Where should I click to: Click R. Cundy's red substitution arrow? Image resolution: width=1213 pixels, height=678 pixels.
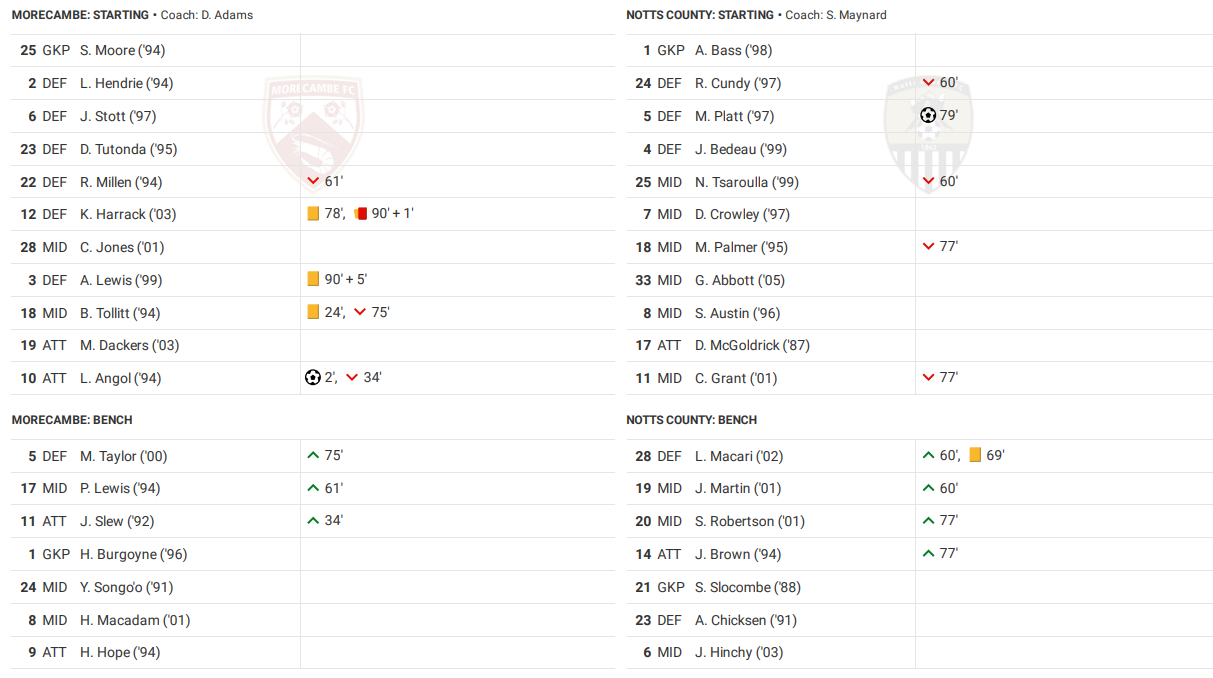coord(929,82)
